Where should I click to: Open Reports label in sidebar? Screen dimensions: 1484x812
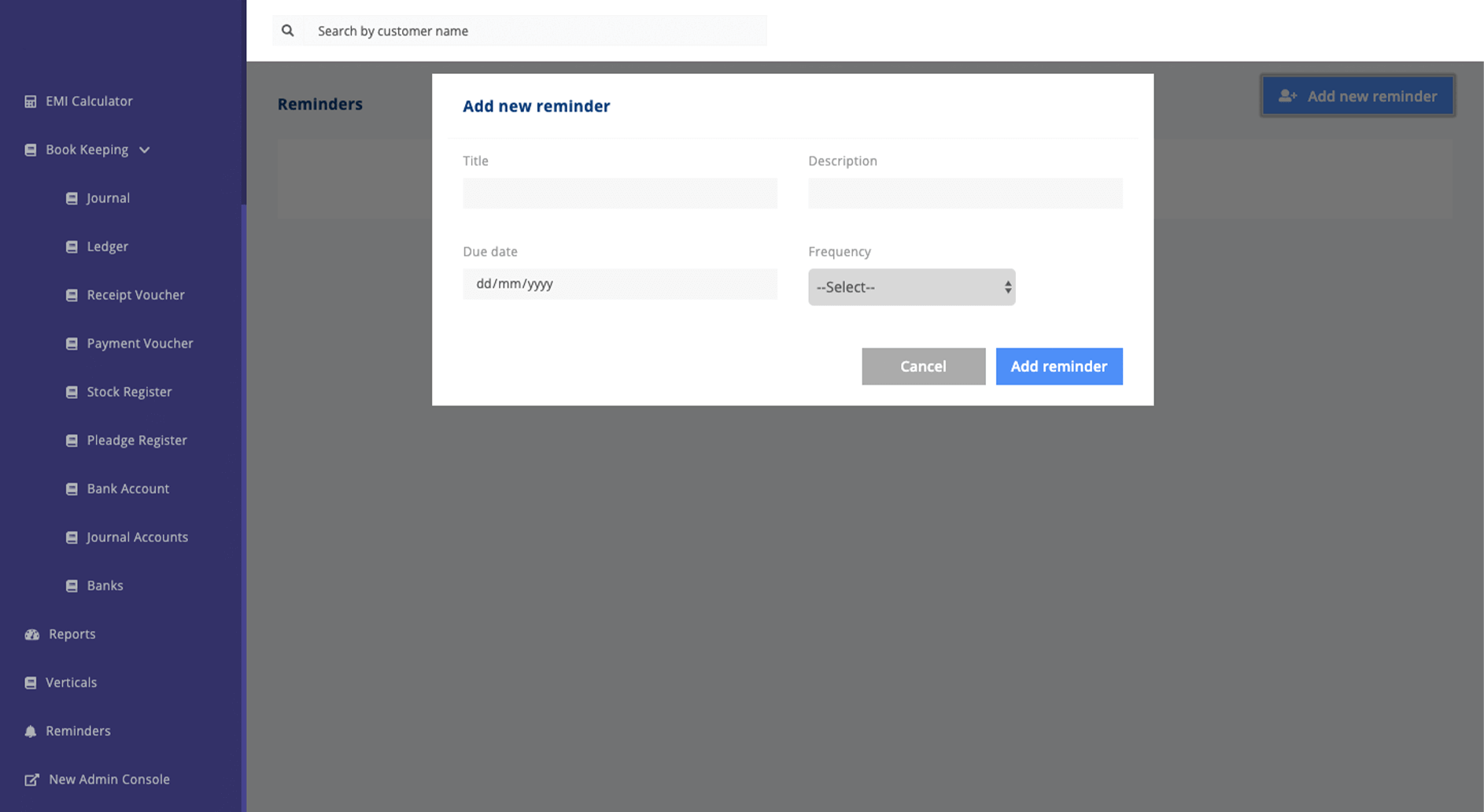(72, 633)
